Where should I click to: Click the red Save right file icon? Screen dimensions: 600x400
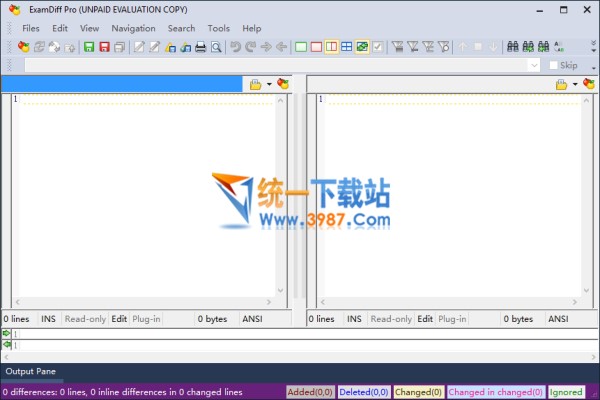pyautogui.click(x=104, y=47)
